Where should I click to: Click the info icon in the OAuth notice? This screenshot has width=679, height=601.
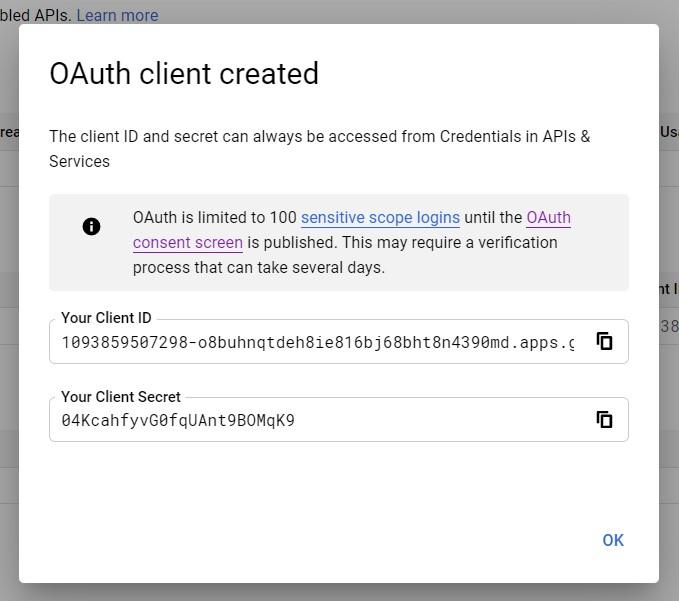(91, 226)
